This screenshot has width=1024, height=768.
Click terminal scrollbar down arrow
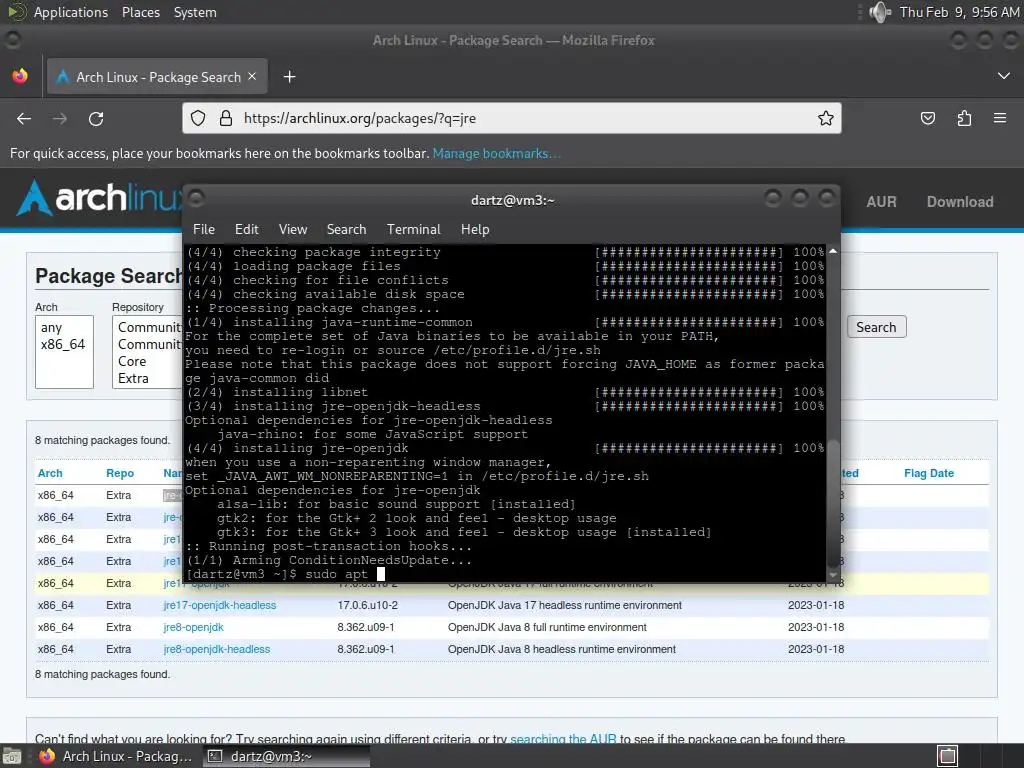tap(833, 575)
